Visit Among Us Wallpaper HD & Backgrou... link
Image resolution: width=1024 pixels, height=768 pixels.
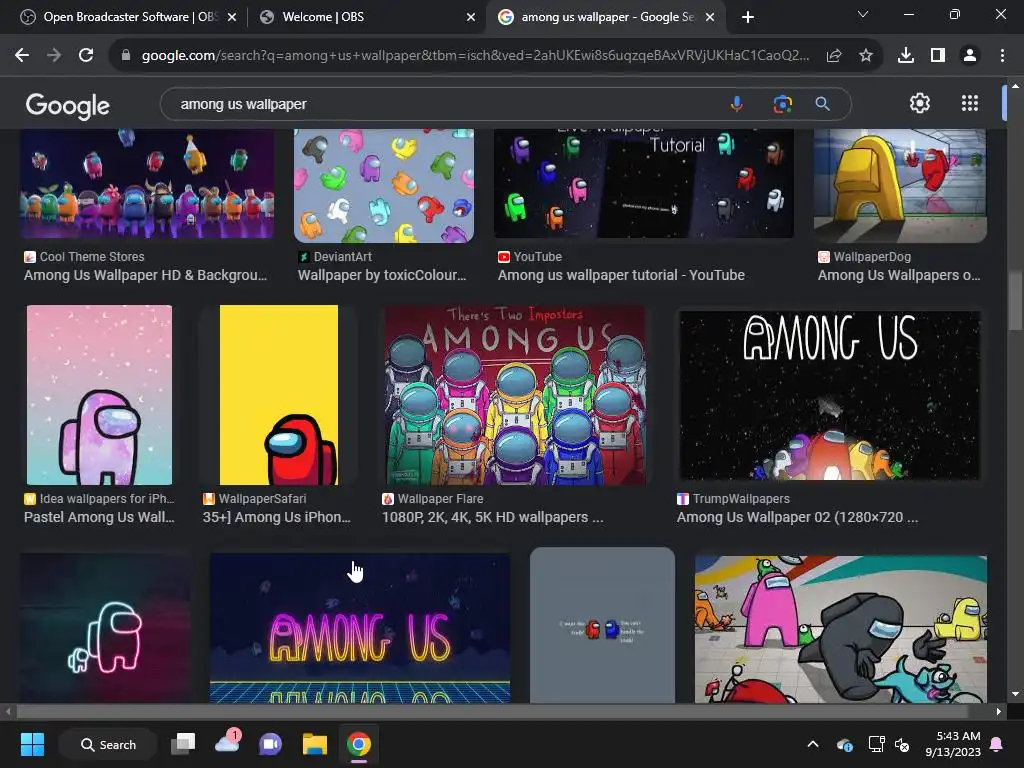(146, 276)
